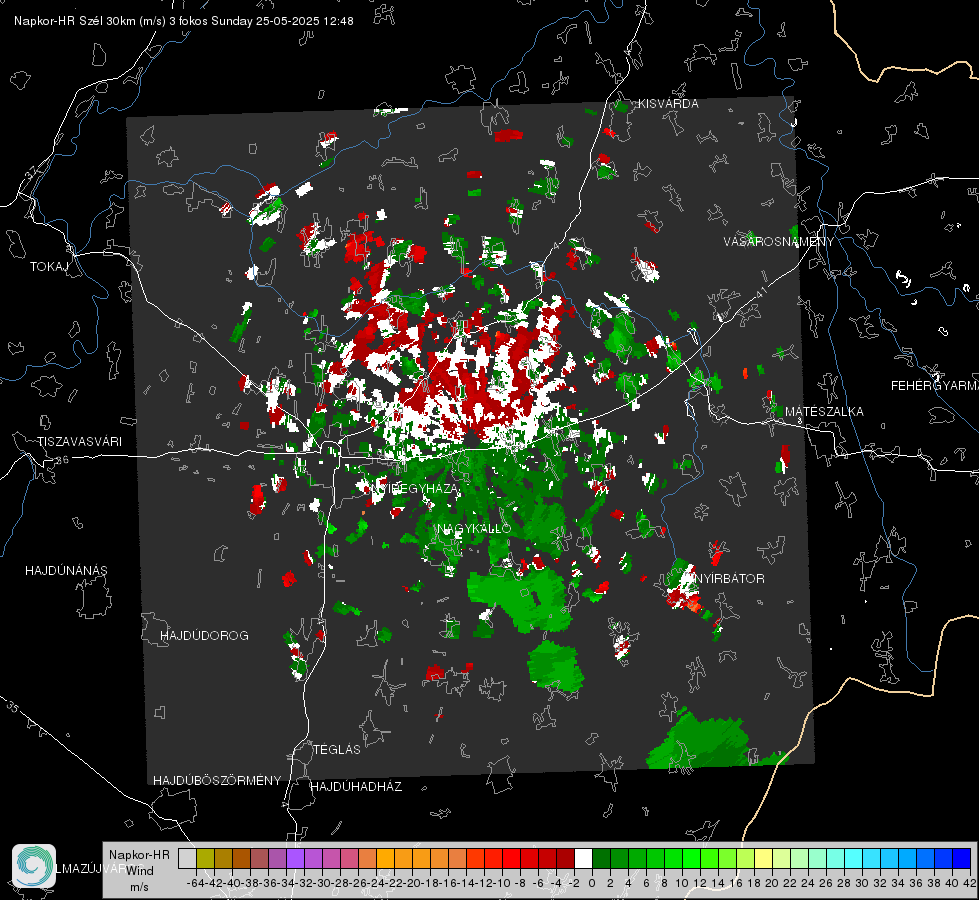Screen dimensions: 979x900
Task: Click the map title text with date 25-05-2025
Action: click(184, 21)
